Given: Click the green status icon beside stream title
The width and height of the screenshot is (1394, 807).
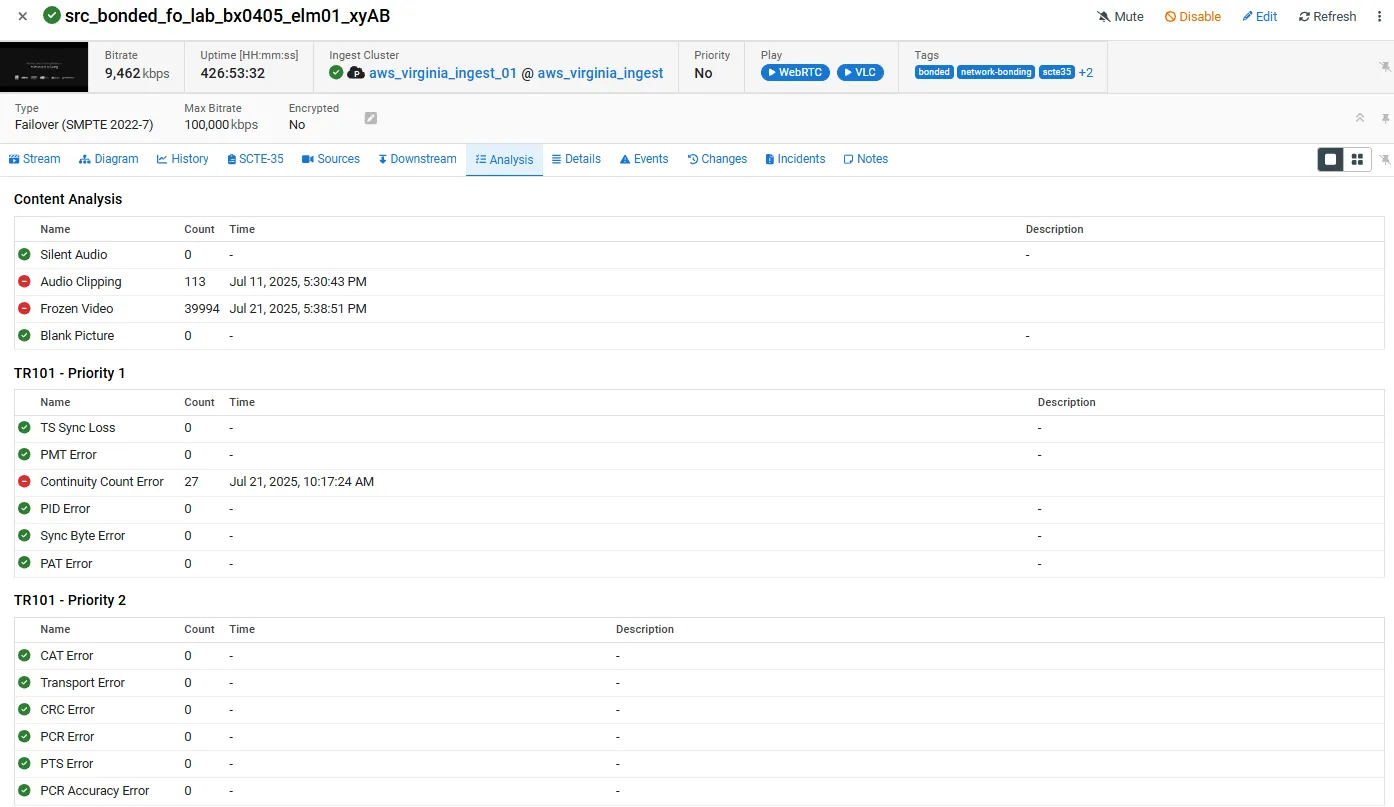Looking at the screenshot, I should click(51, 15).
